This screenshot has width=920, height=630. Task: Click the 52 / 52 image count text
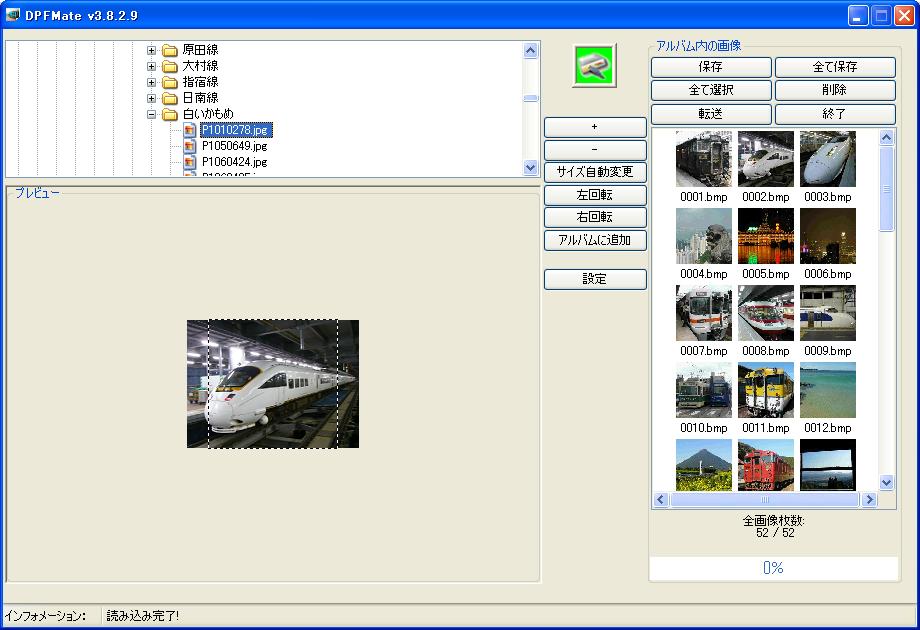coord(775,533)
